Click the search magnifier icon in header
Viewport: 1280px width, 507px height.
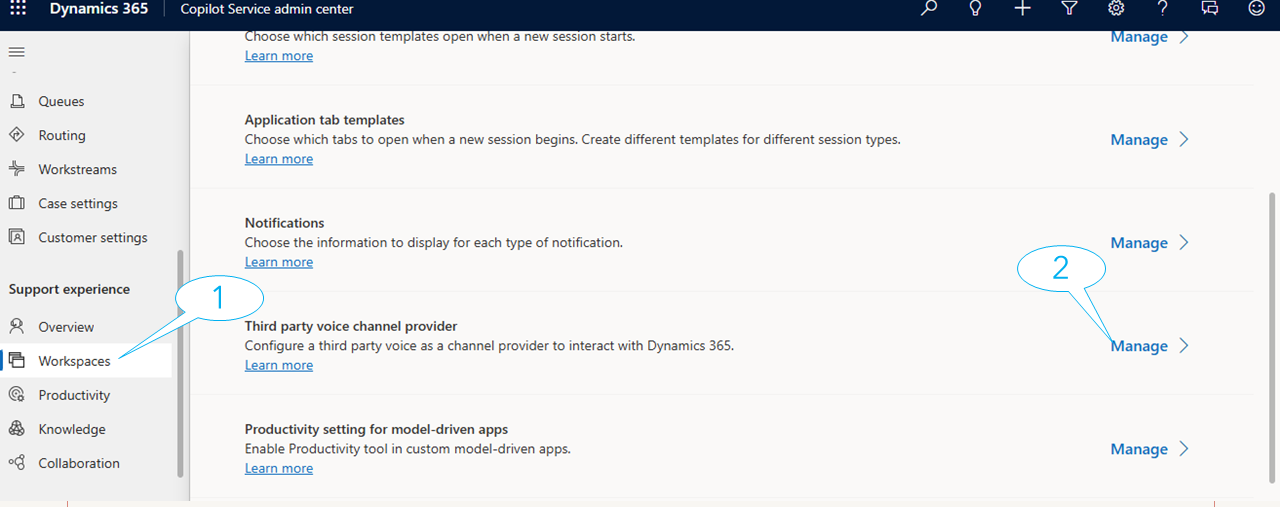pos(929,9)
